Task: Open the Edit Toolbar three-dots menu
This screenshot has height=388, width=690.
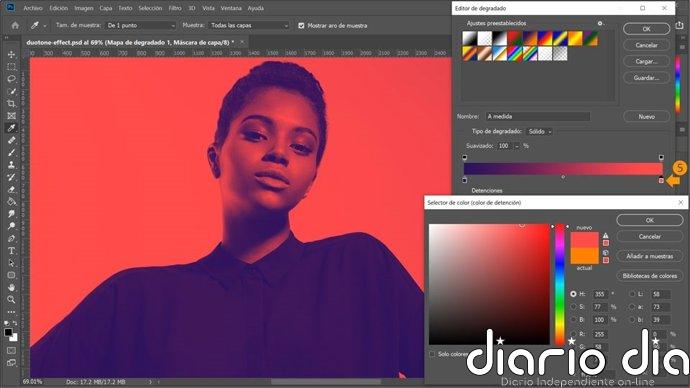Action: coord(11,312)
